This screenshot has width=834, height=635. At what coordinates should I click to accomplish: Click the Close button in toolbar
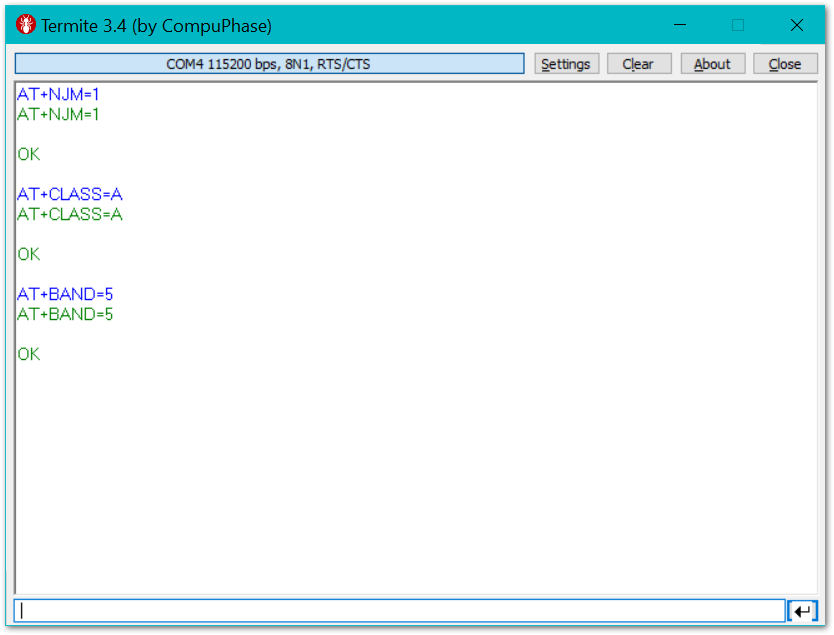[x=785, y=64]
